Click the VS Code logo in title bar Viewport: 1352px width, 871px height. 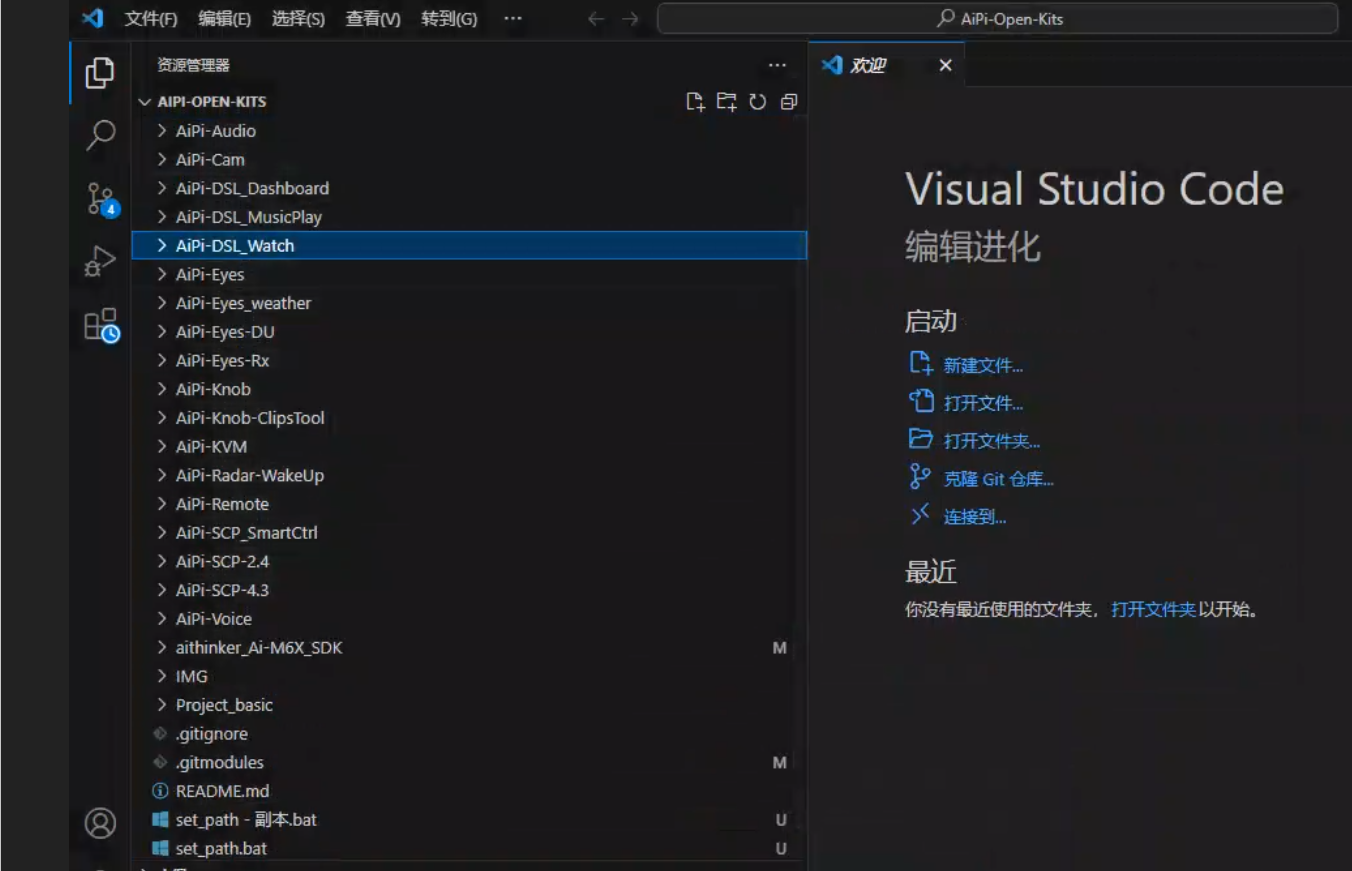click(93, 18)
